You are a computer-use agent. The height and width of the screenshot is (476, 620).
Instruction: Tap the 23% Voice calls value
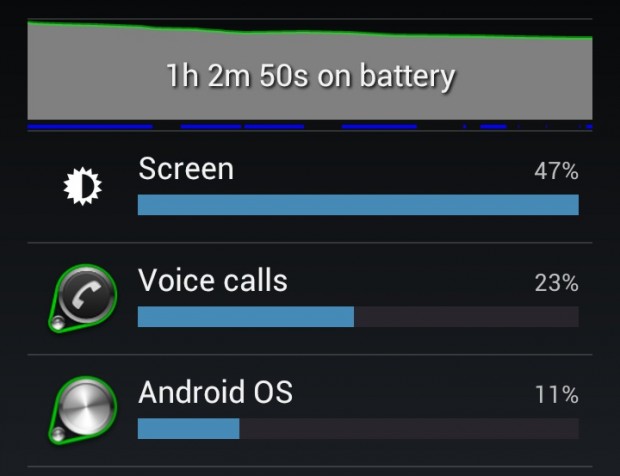point(556,283)
